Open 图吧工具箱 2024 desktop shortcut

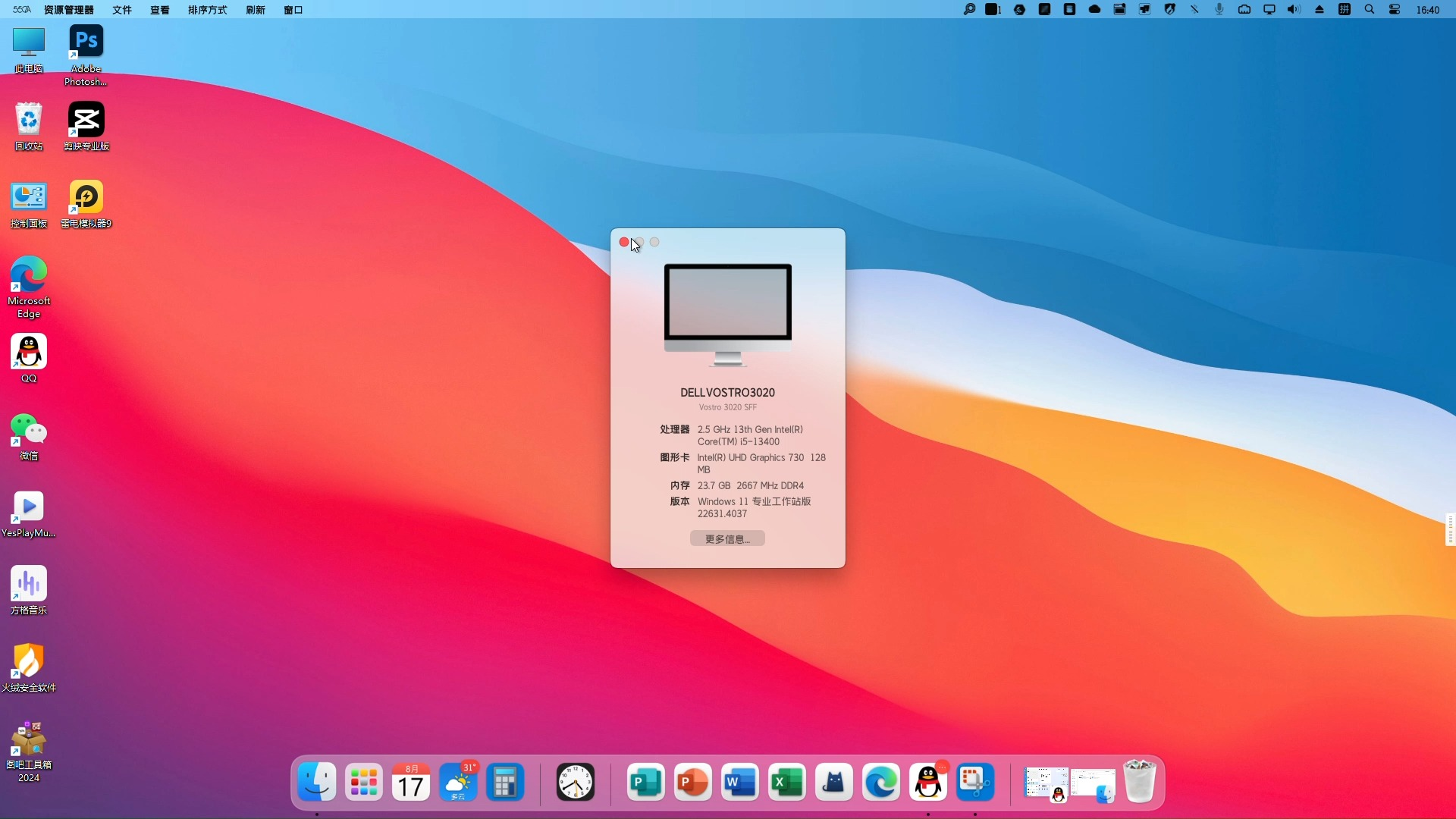29,752
